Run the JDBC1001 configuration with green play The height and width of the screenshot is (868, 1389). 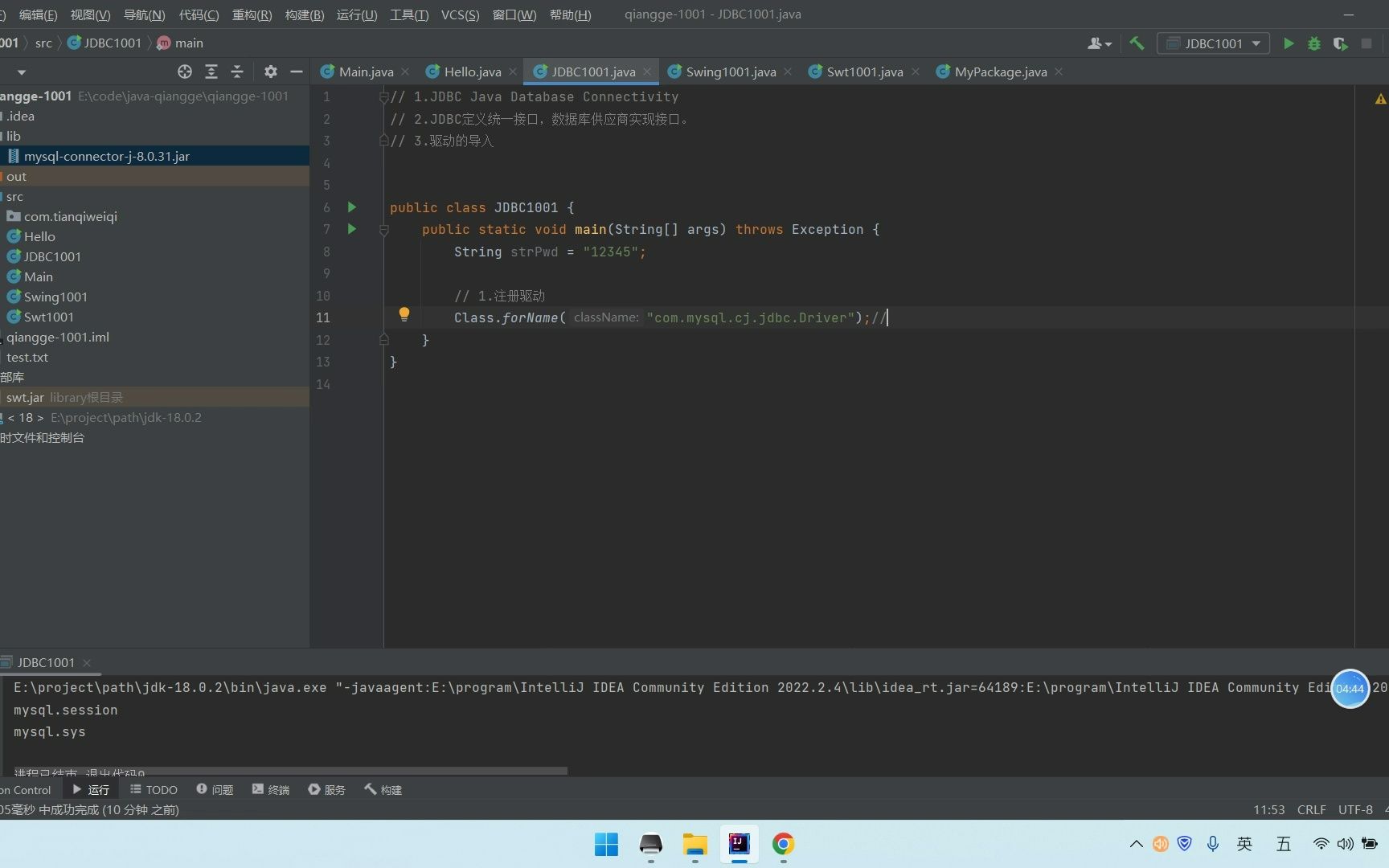point(1289,43)
